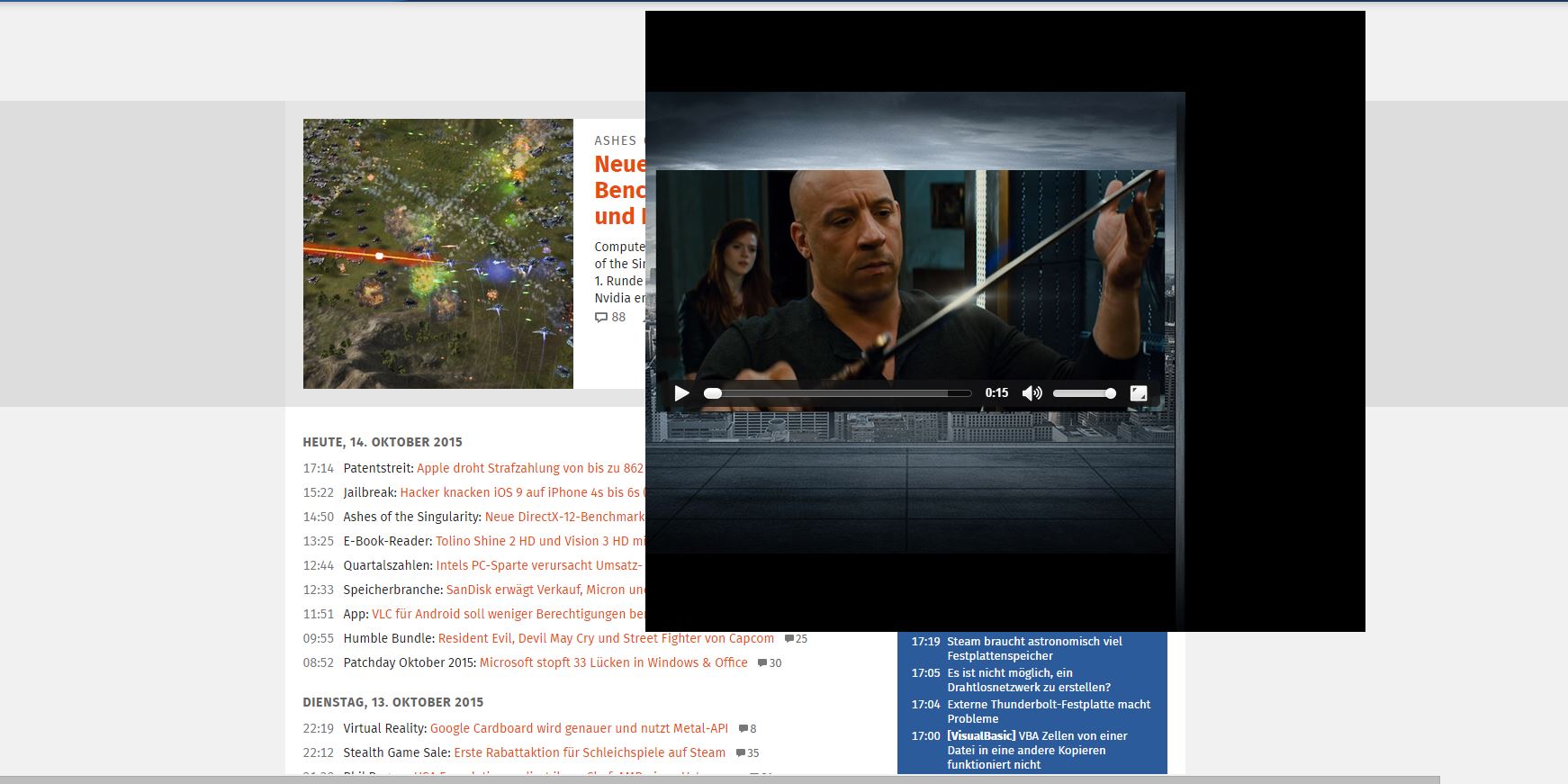Open the 30 comments of the Patchday article
Viewport: 1568px width, 784px height.
click(x=770, y=662)
